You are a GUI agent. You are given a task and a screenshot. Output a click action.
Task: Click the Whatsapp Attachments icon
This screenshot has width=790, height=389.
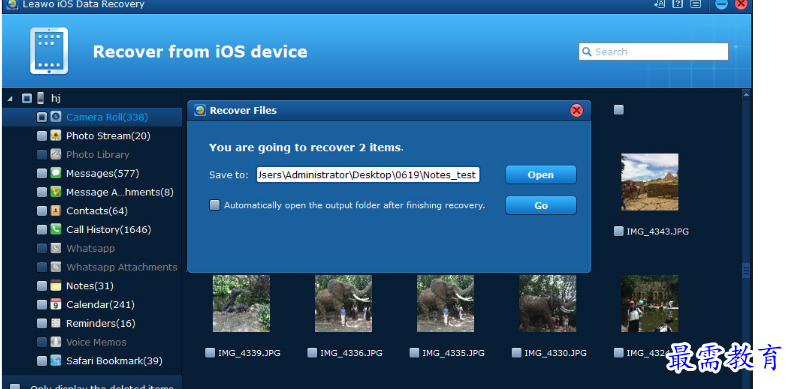point(56,267)
